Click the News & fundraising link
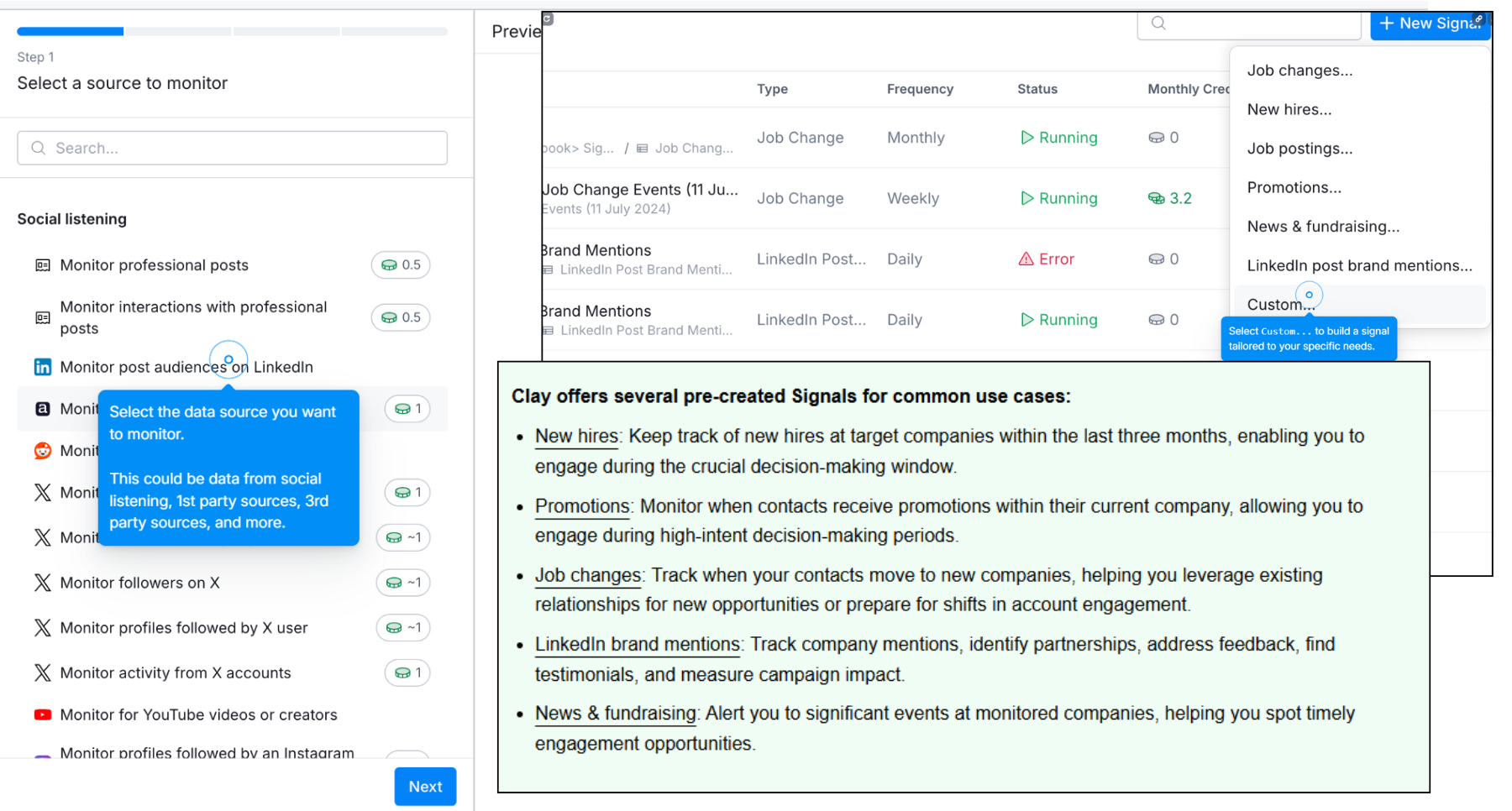1512x811 pixels. coord(616,713)
